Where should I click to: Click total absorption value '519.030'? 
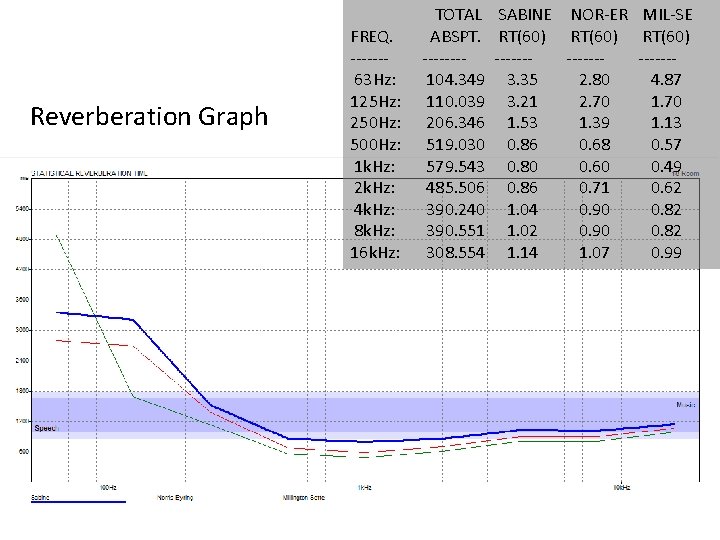pos(455,145)
